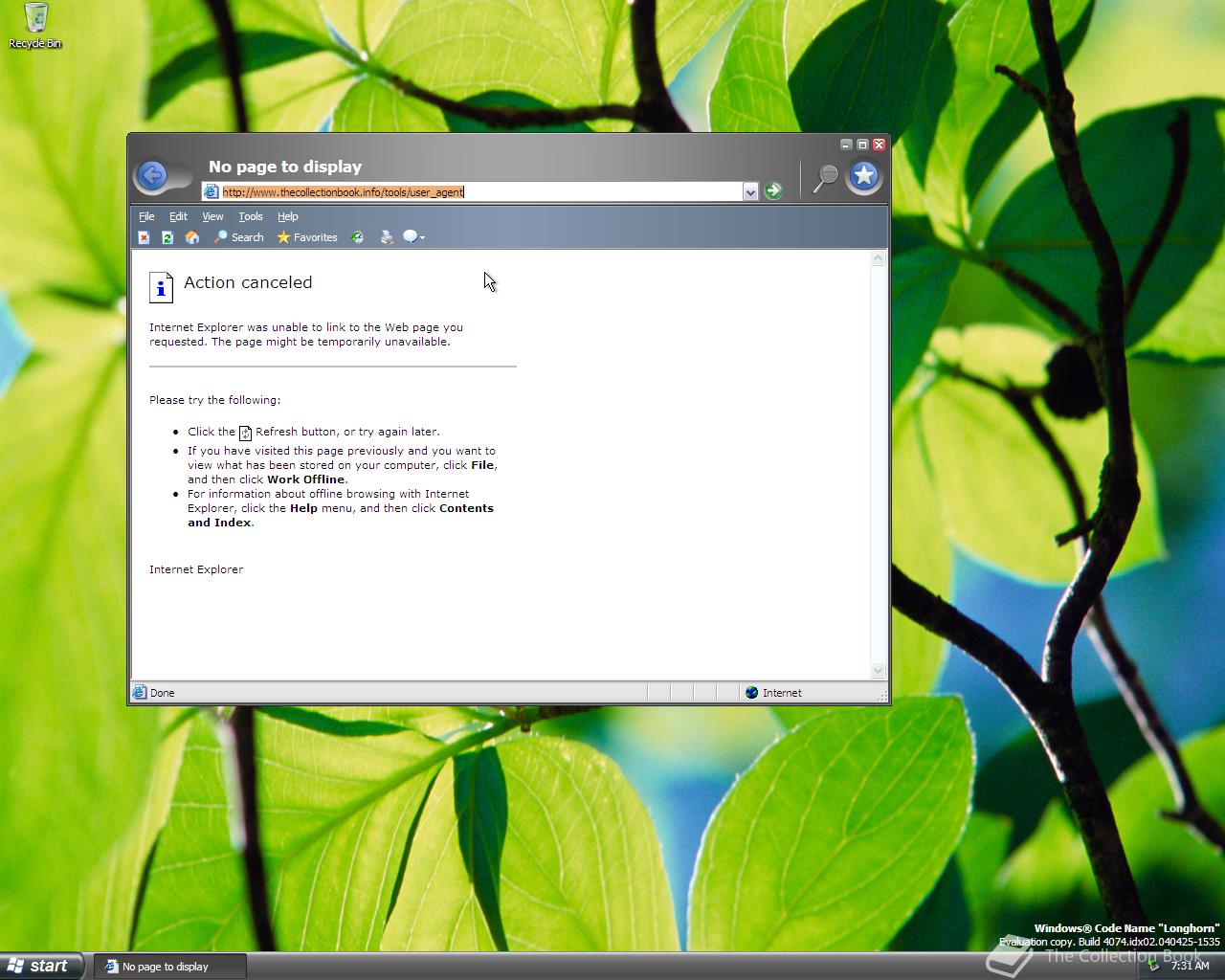Click the green Go arrow button
Screen dimensions: 1225x980
(773, 191)
